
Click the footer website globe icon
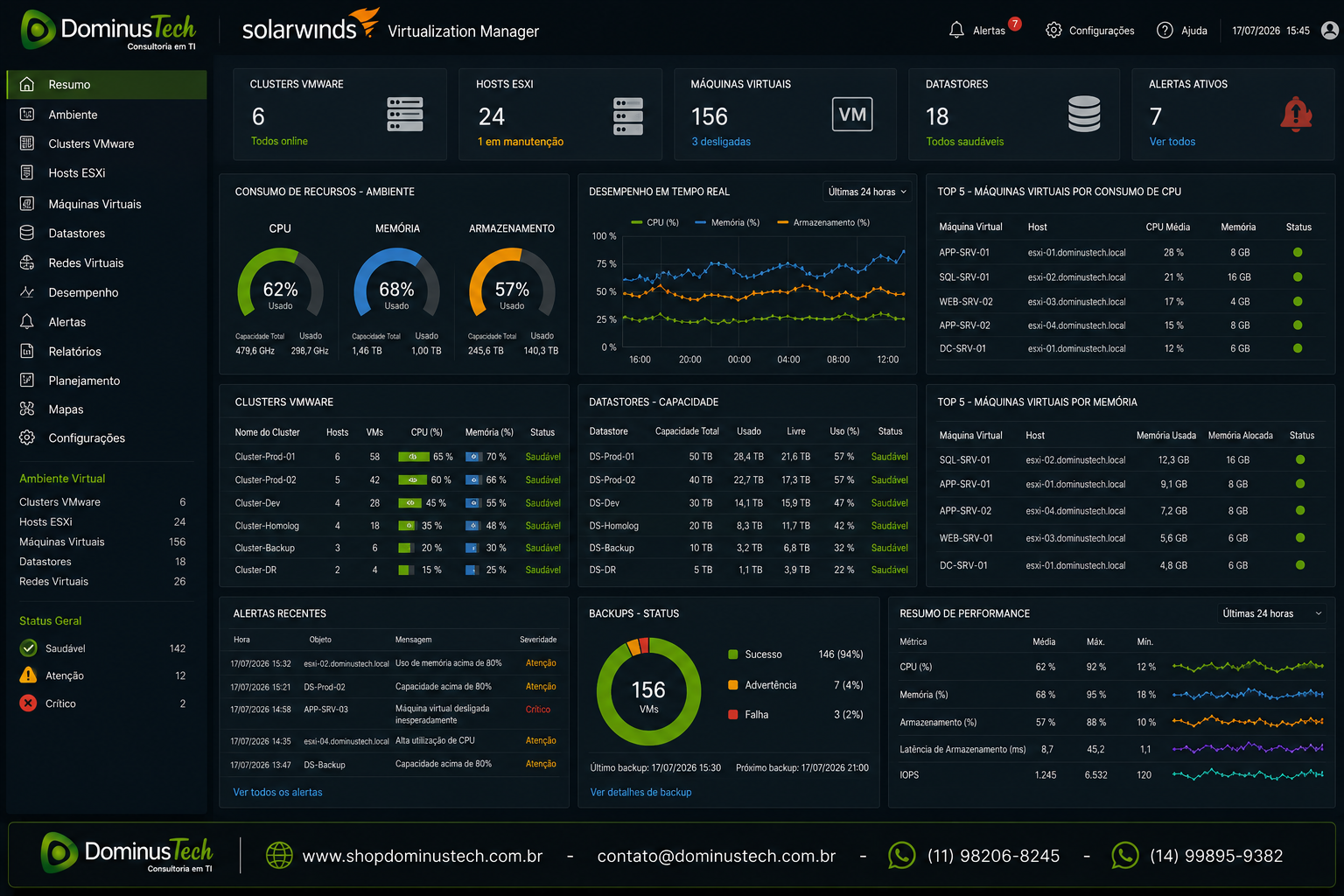coord(279,855)
